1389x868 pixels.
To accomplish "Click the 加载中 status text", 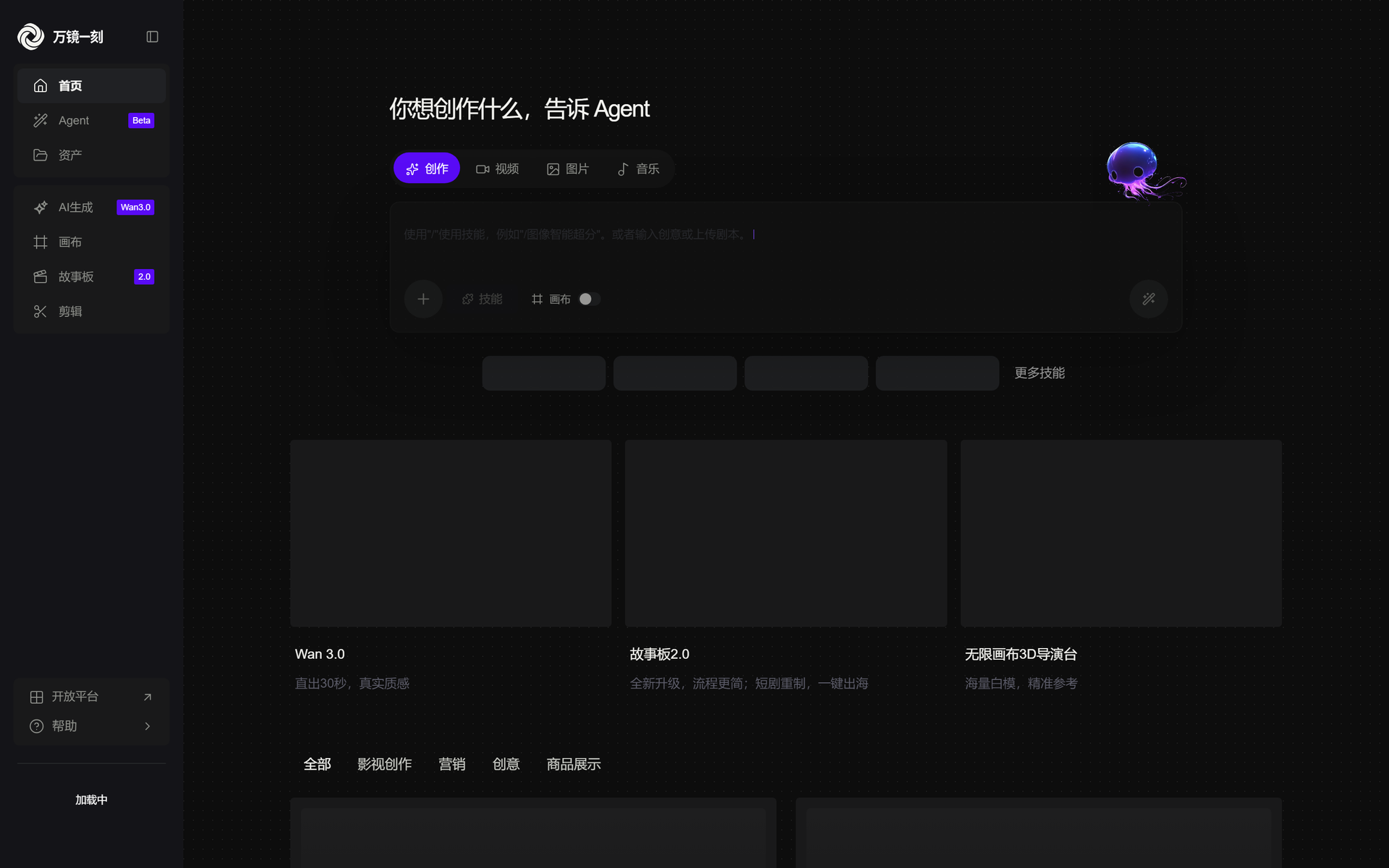I will click(x=91, y=800).
